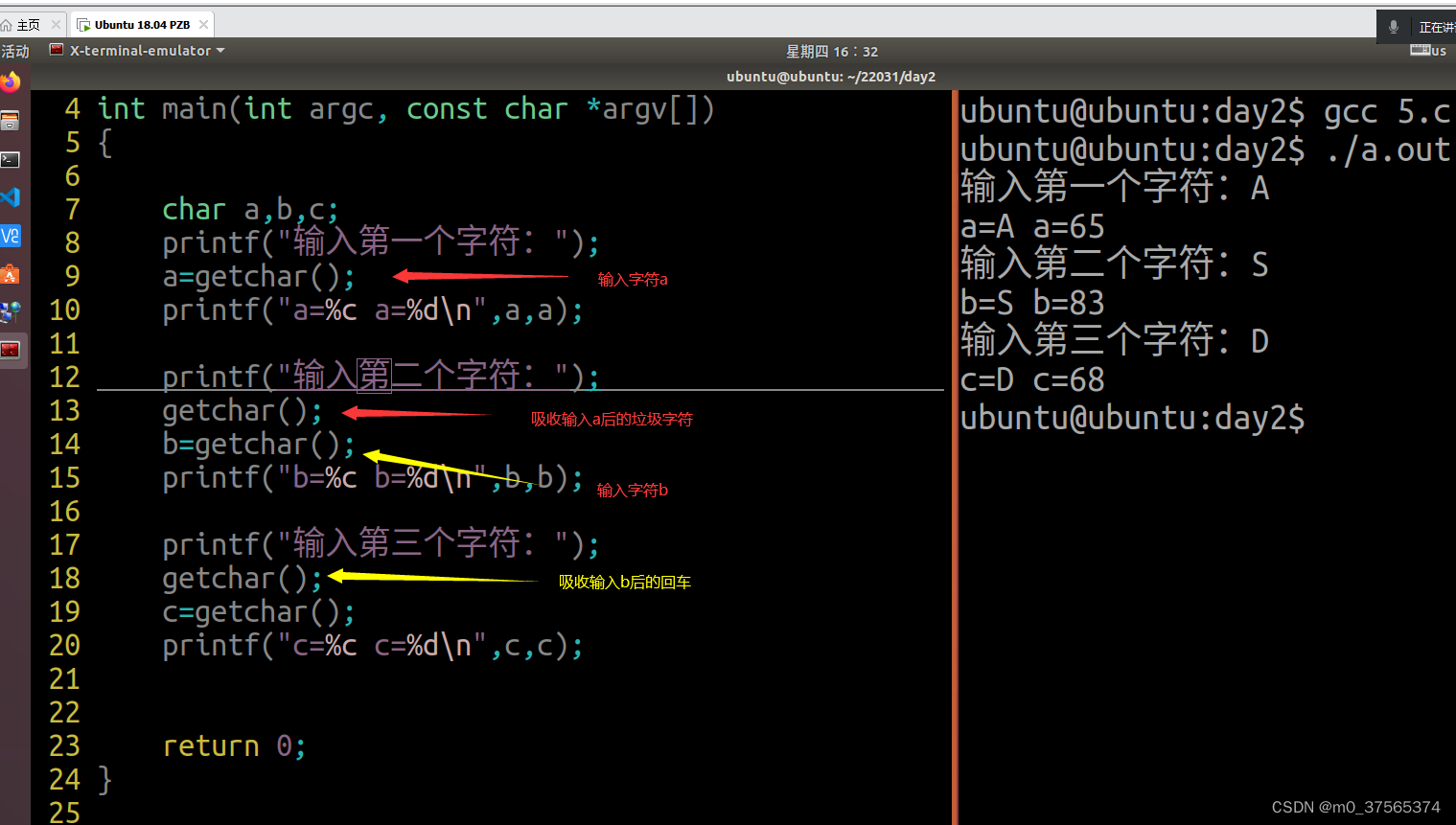This screenshot has width=1456, height=825.
Task: Click the 正在讲 speaking indicator label
Action: click(x=1437, y=27)
